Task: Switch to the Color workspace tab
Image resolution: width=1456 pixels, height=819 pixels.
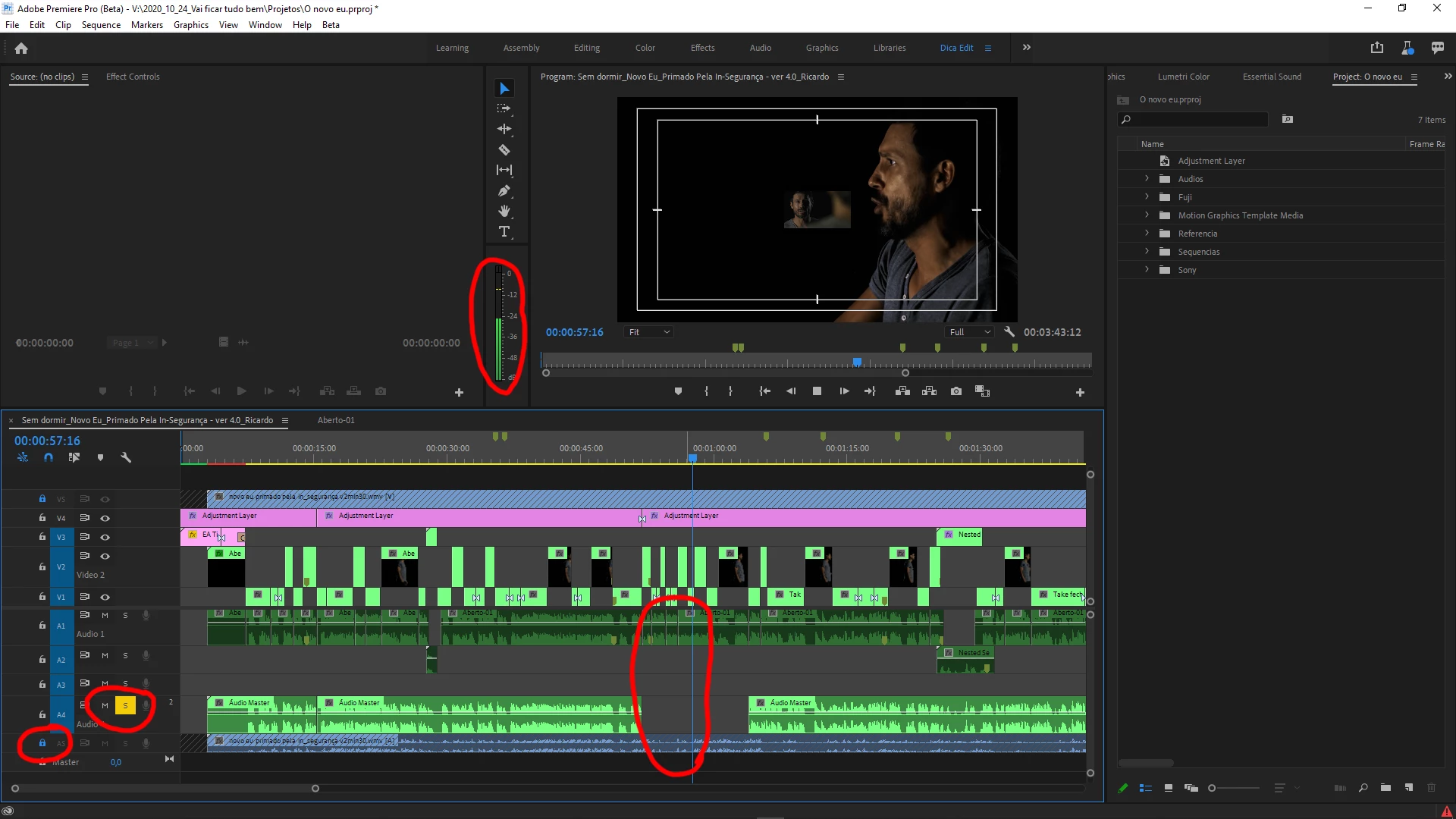Action: click(x=645, y=48)
